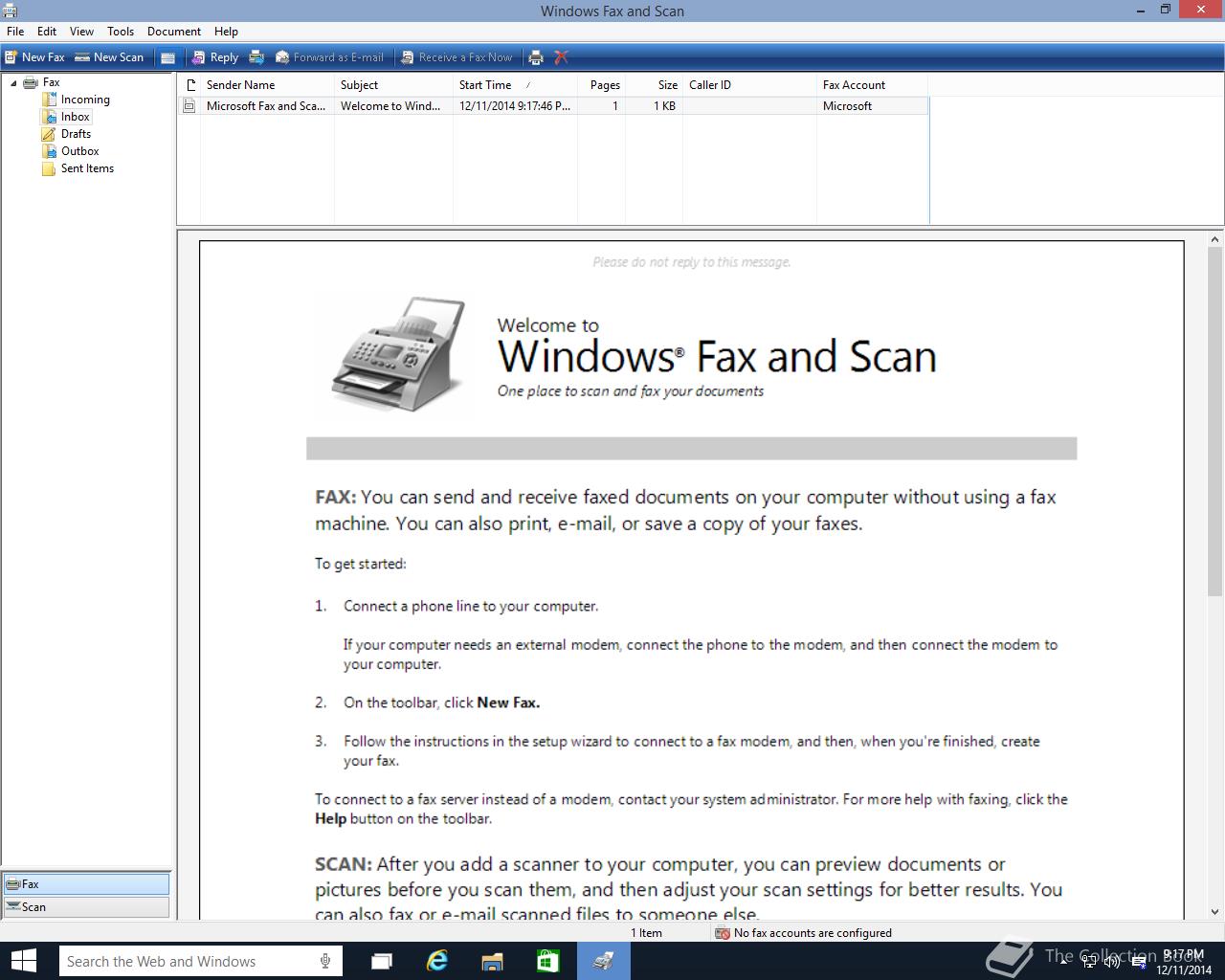Click 'No fax accounts are configured' status icon
This screenshot has width=1225, height=980.
723,933
